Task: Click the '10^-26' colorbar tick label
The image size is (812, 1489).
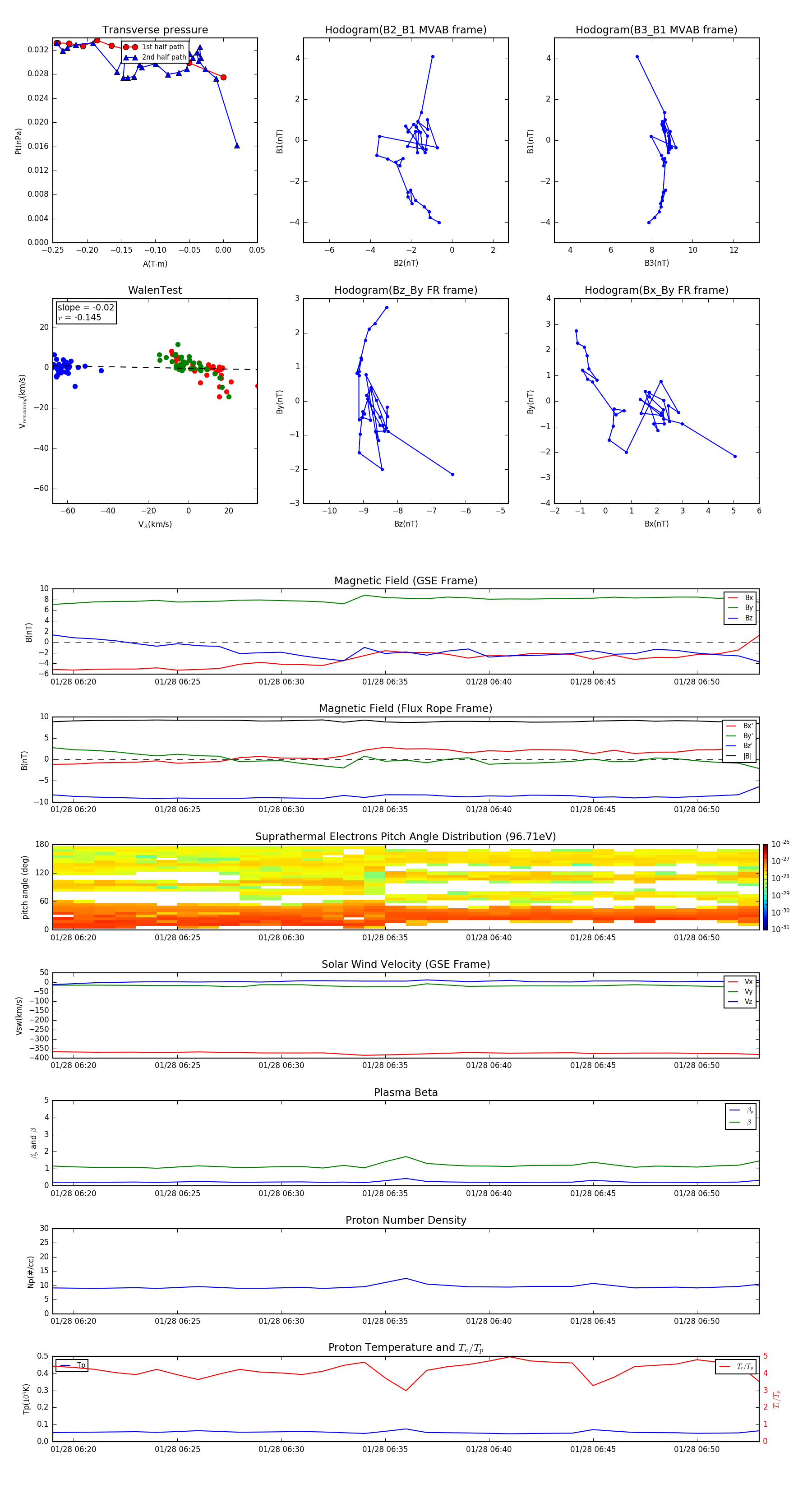Action: (780, 844)
